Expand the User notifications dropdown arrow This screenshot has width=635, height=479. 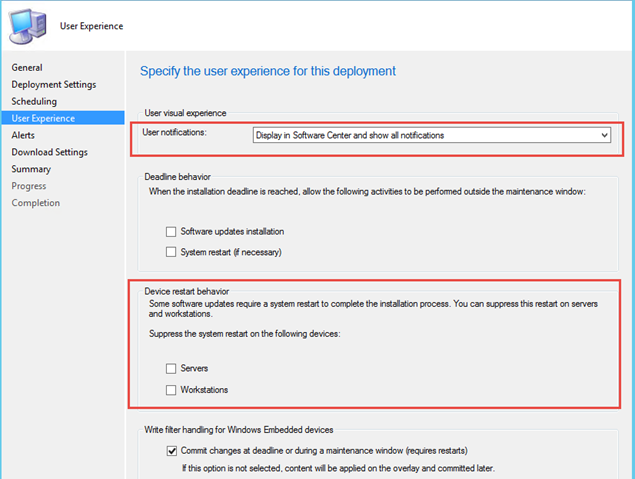click(604, 135)
